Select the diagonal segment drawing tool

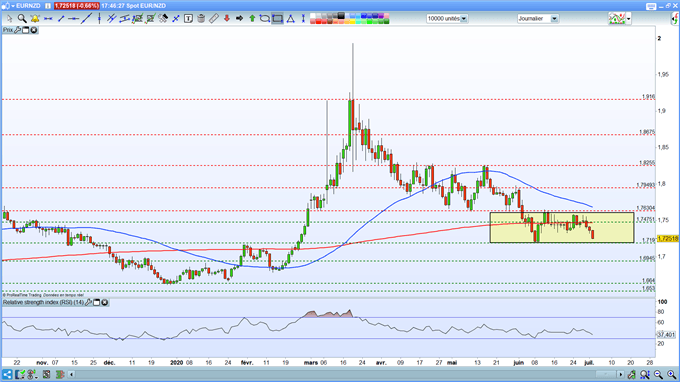[x=61, y=19]
